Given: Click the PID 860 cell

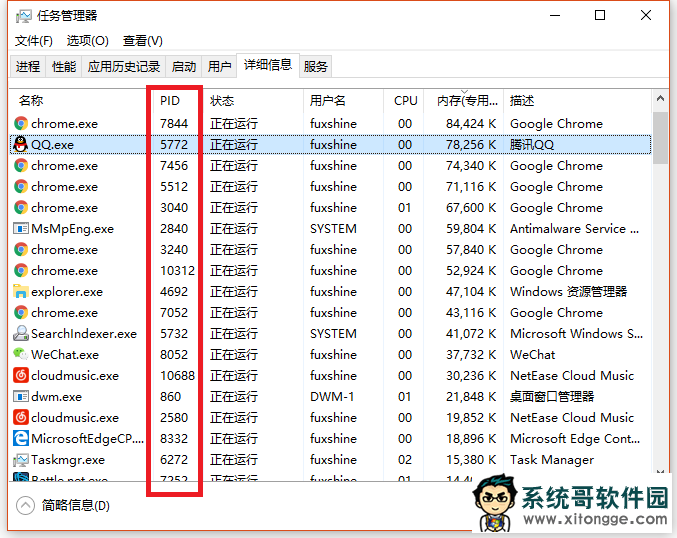Looking at the screenshot, I should (171, 396).
